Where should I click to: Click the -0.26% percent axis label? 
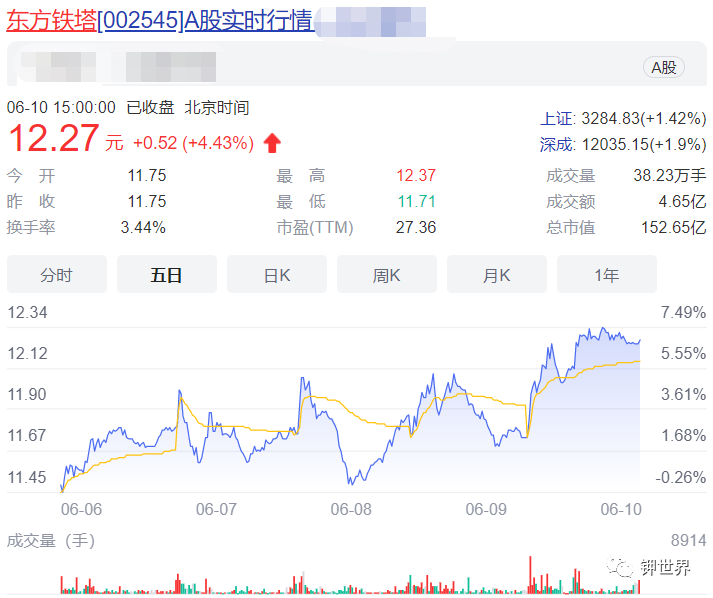click(681, 477)
